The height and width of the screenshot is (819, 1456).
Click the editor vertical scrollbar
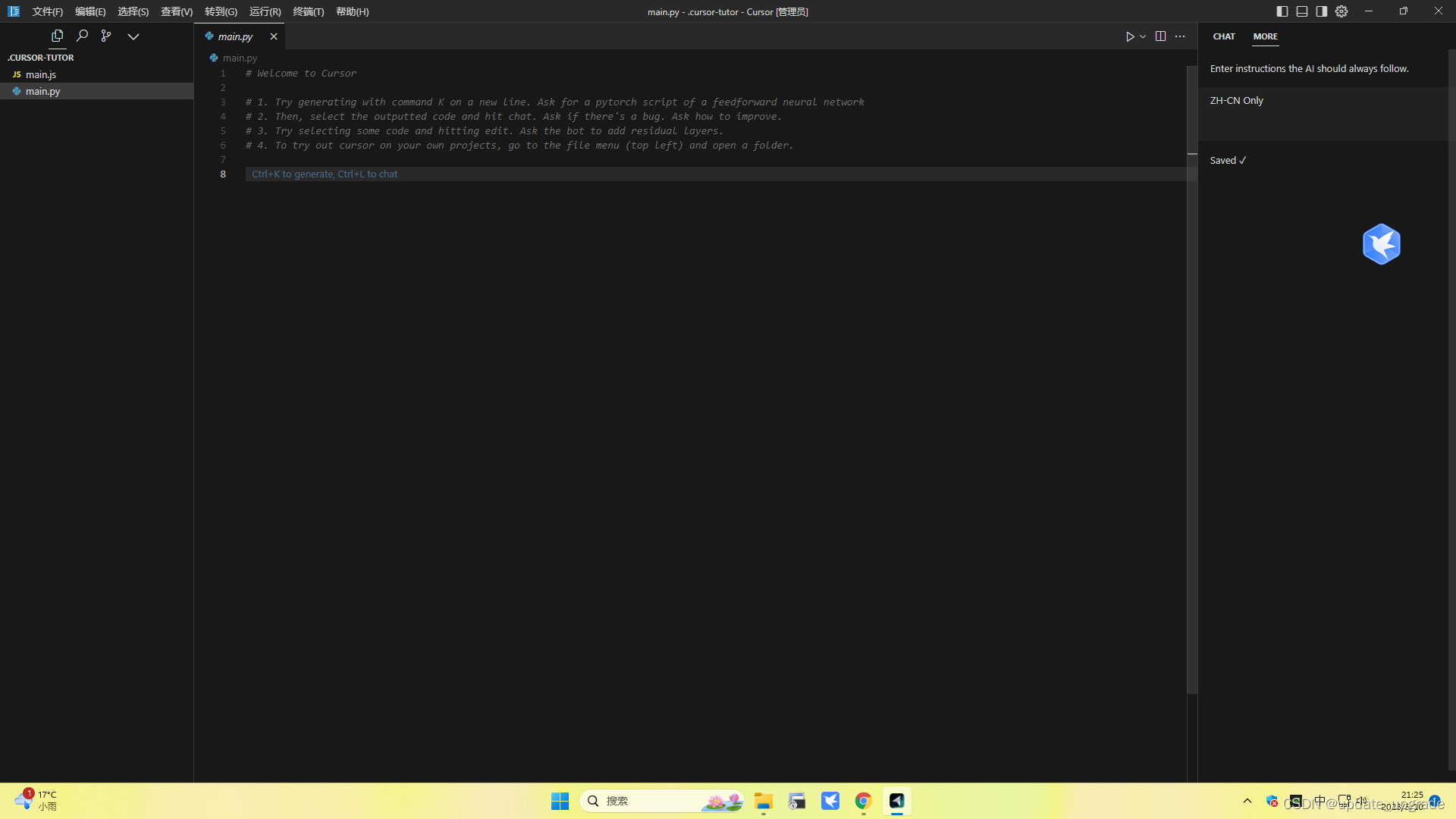point(1192,379)
